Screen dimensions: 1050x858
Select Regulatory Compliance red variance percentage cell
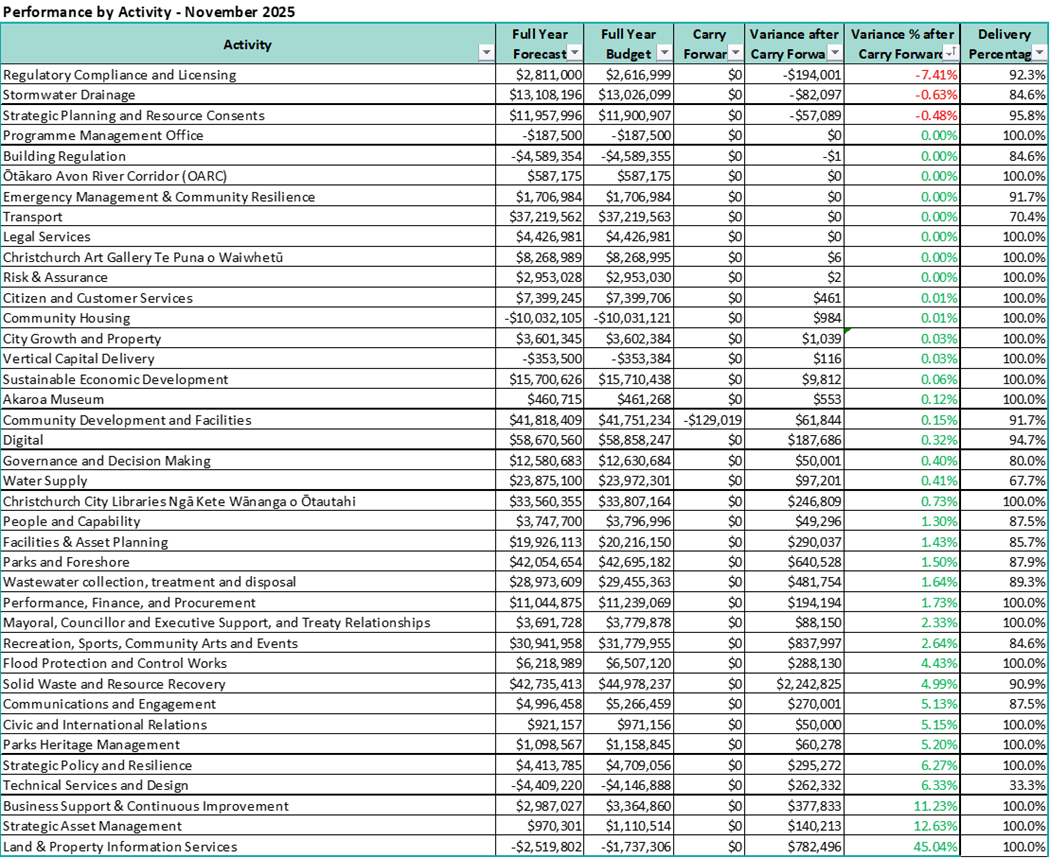tap(902, 75)
